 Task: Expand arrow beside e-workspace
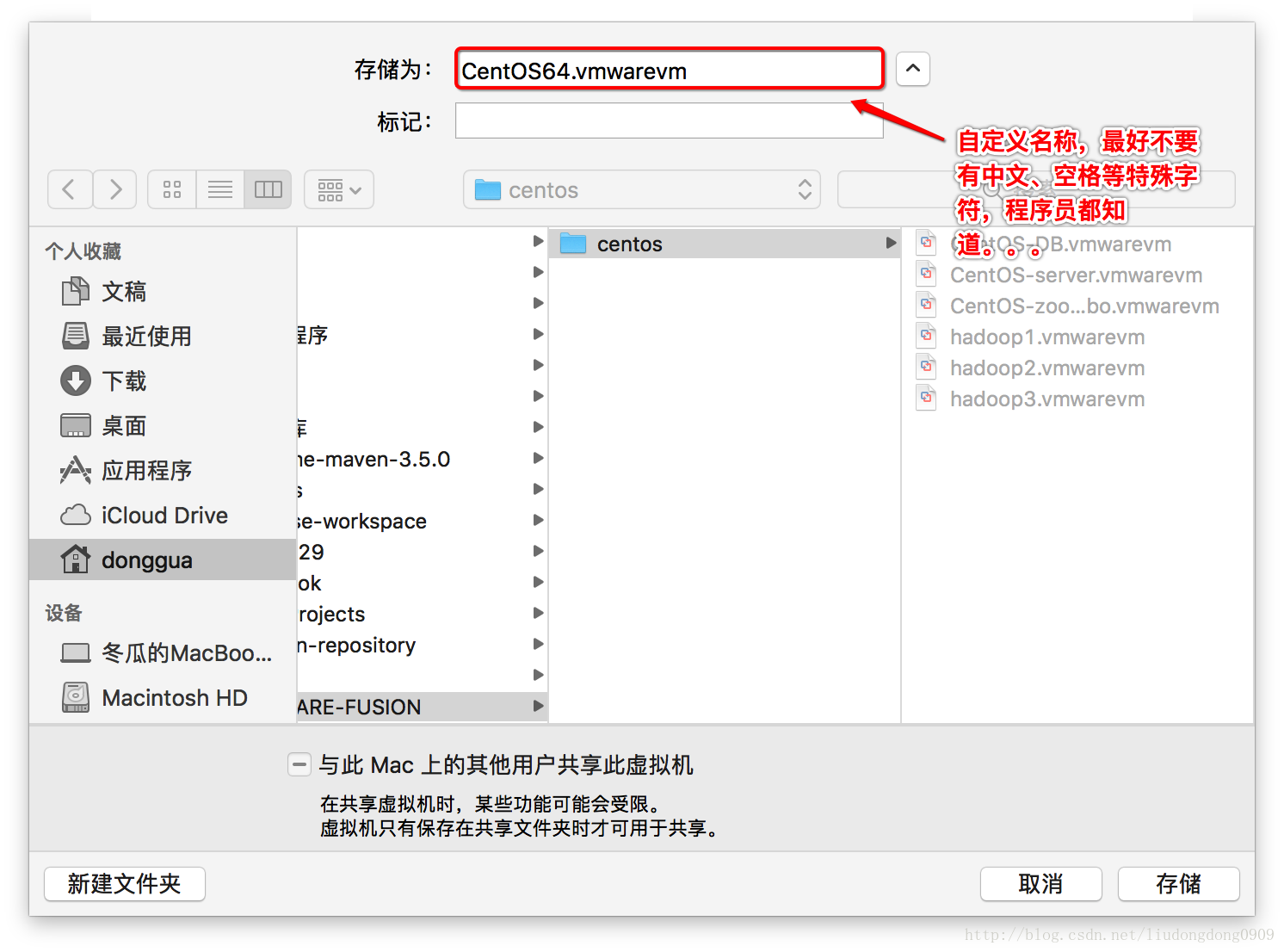click(x=538, y=520)
